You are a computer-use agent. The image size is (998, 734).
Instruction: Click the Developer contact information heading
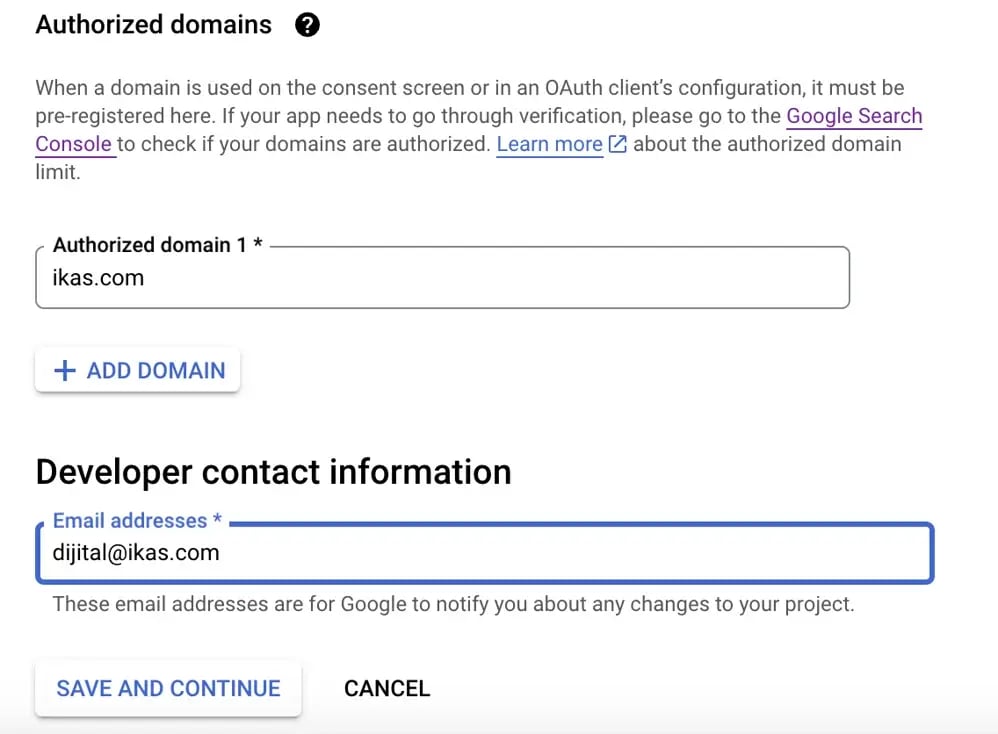coord(274,472)
